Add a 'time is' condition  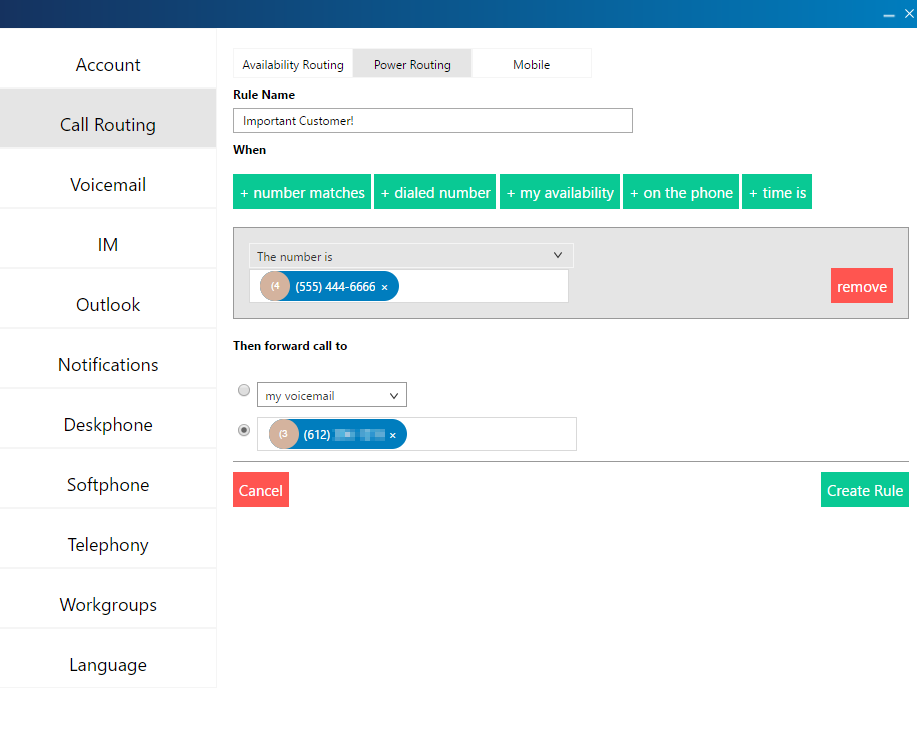click(777, 192)
